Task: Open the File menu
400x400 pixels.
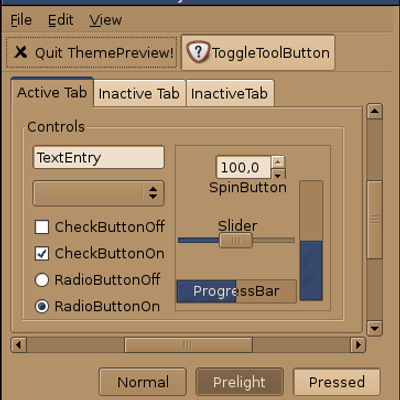Action: [21, 20]
